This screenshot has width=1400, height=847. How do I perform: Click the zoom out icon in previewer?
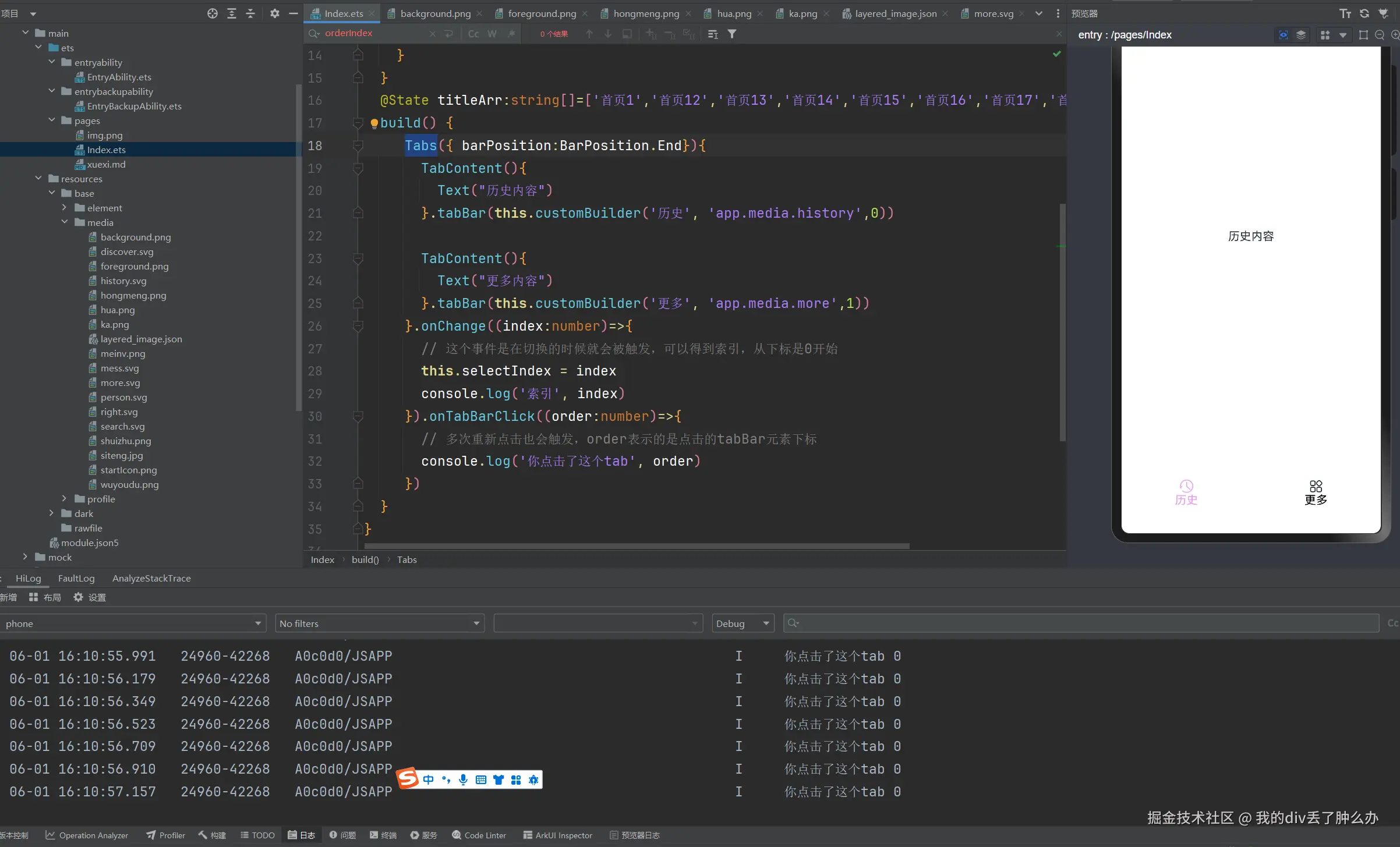(1379, 35)
